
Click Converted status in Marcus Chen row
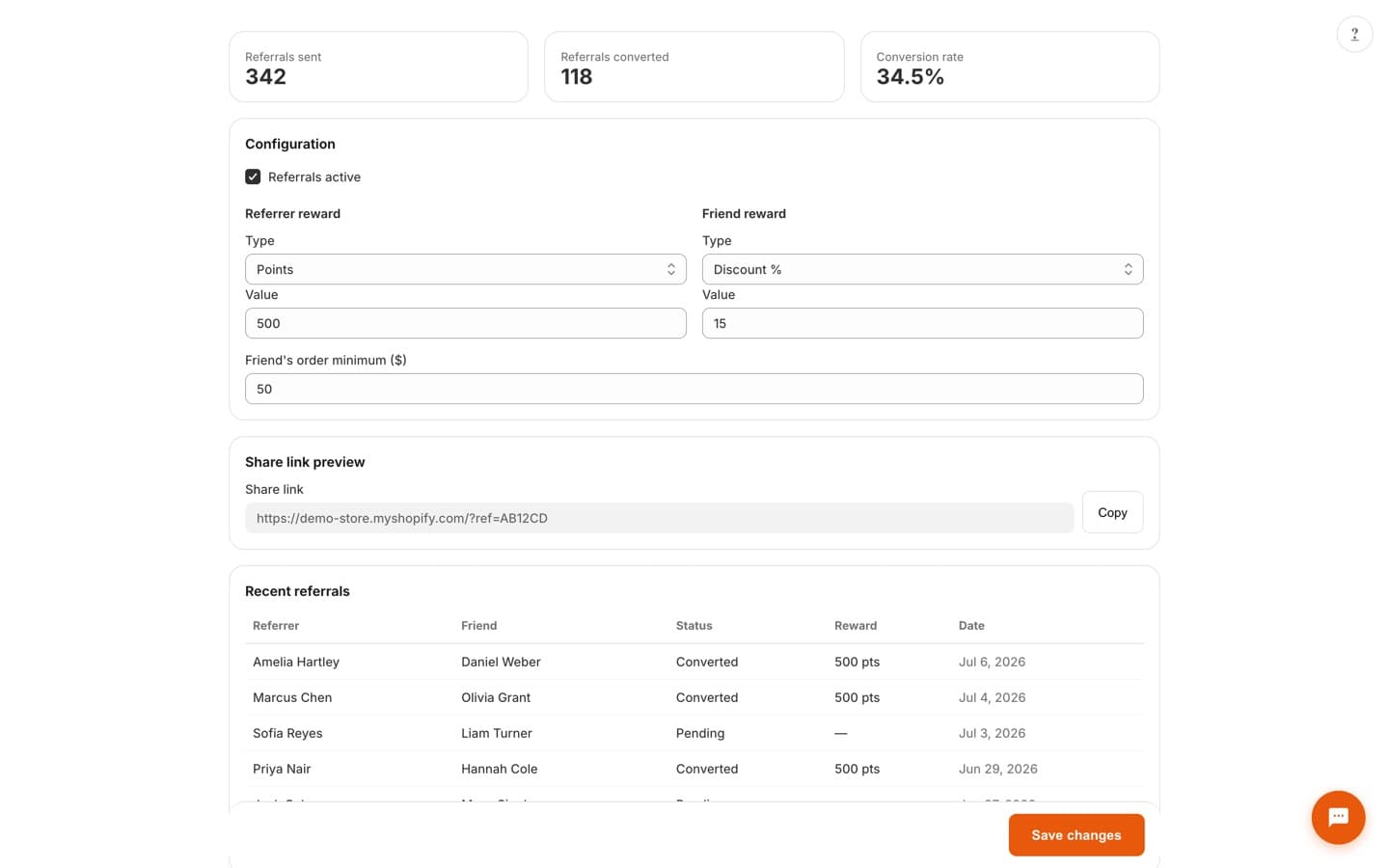[707, 697]
